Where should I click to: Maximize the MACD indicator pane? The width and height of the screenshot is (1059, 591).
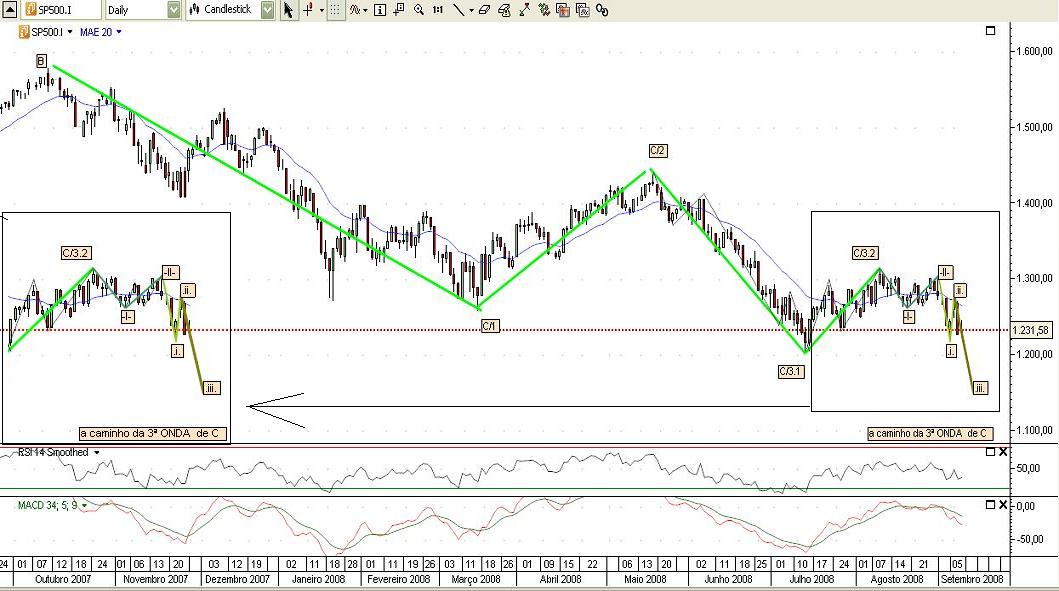pos(990,505)
